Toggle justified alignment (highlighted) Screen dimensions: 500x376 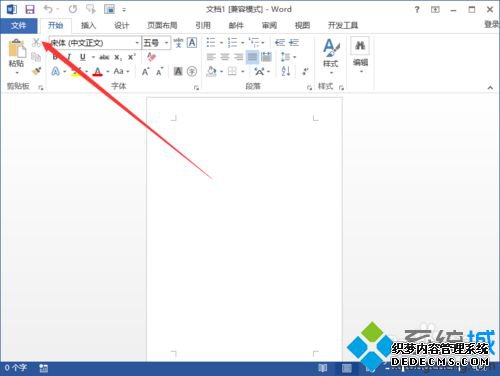tap(252, 57)
